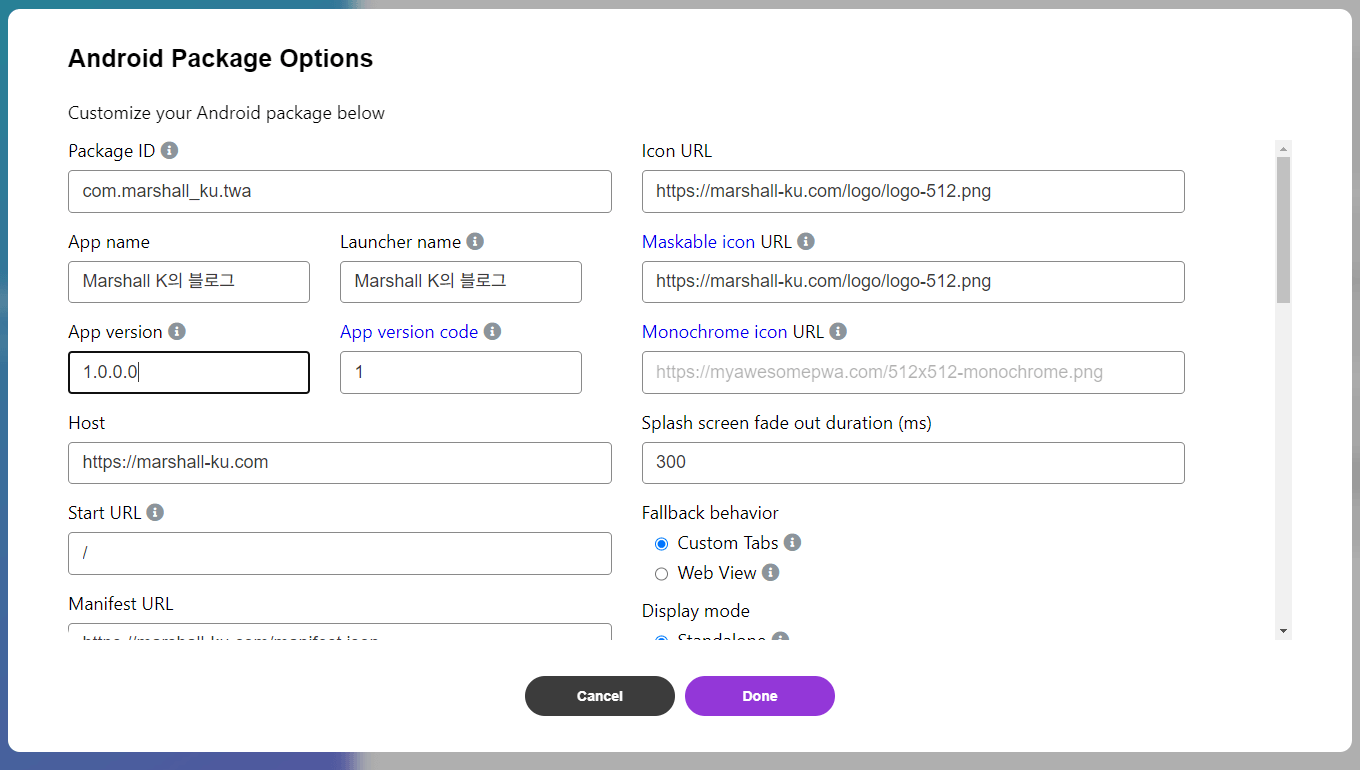This screenshot has width=1360, height=770.
Task: Click the Custom Tabs info icon
Action: [x=792, y=542]
